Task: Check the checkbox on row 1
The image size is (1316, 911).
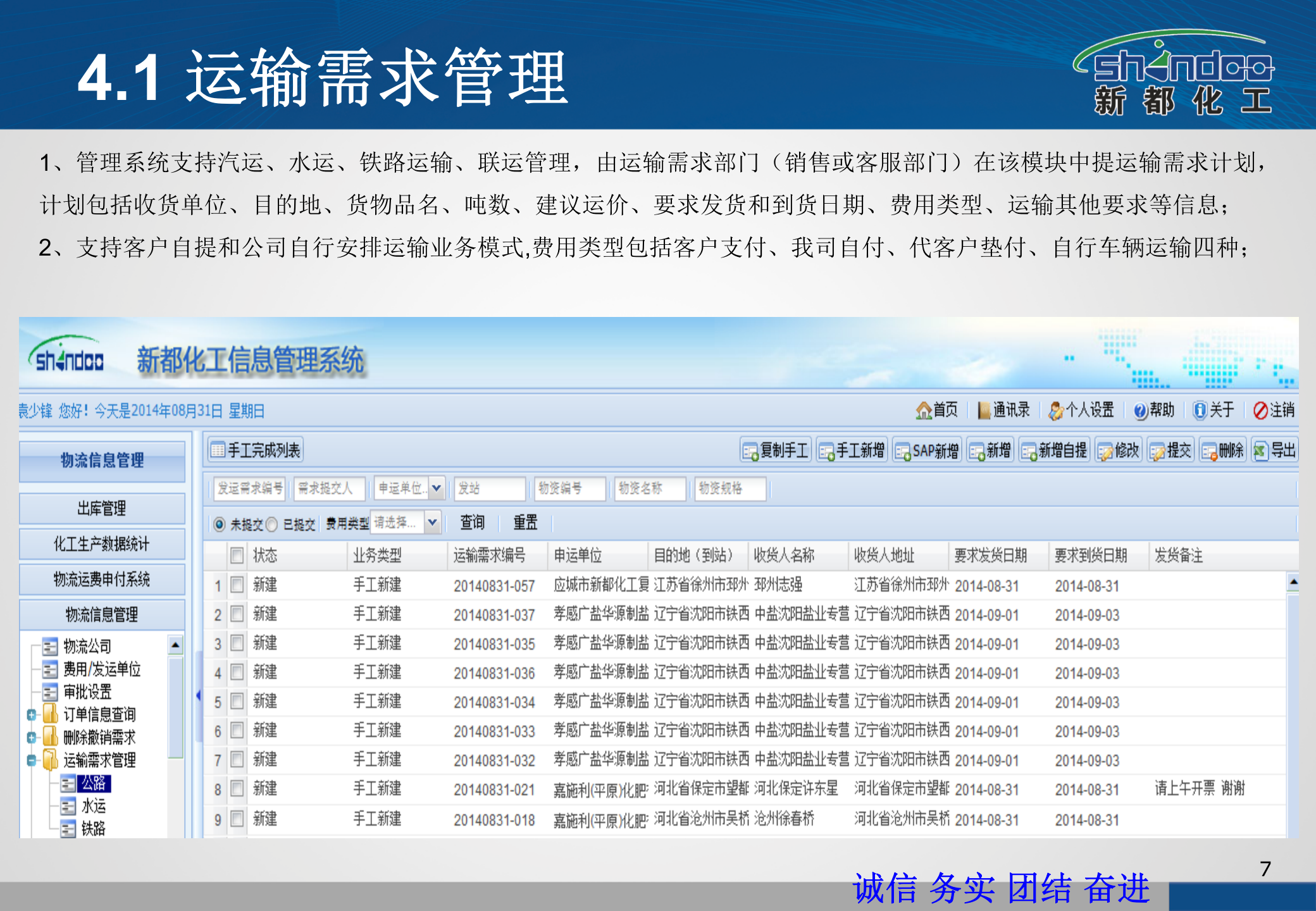Action: point(237,585)
